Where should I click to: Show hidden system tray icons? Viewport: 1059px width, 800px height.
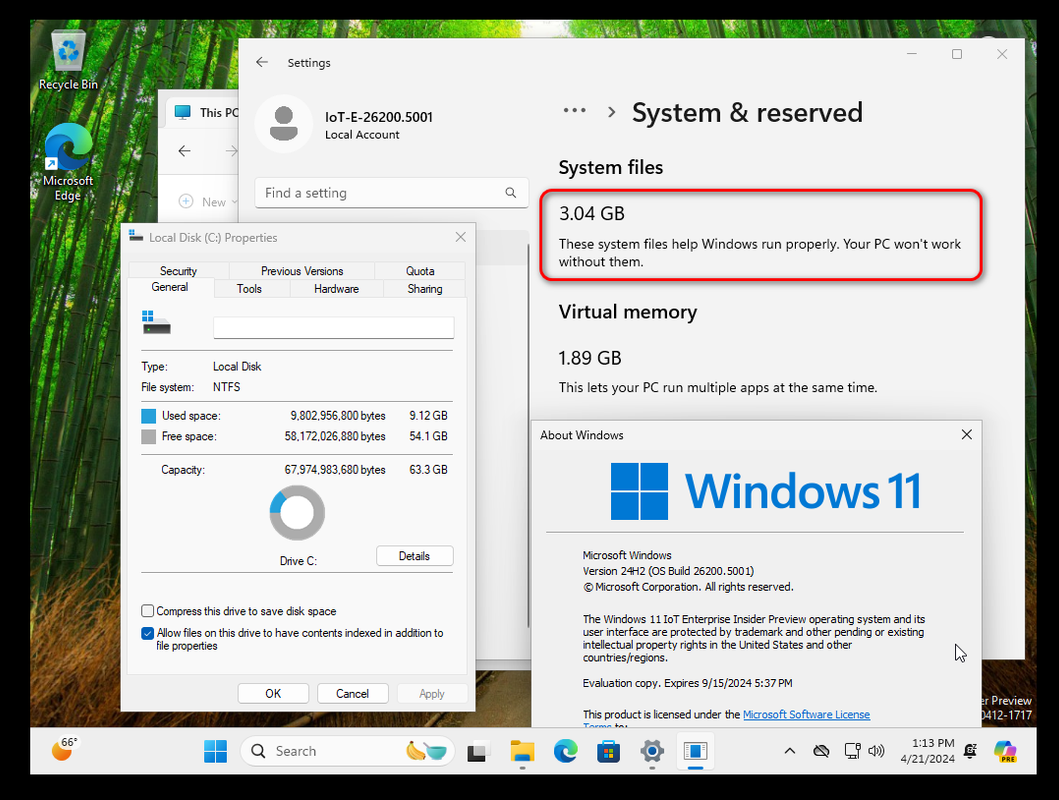[790, 751]
